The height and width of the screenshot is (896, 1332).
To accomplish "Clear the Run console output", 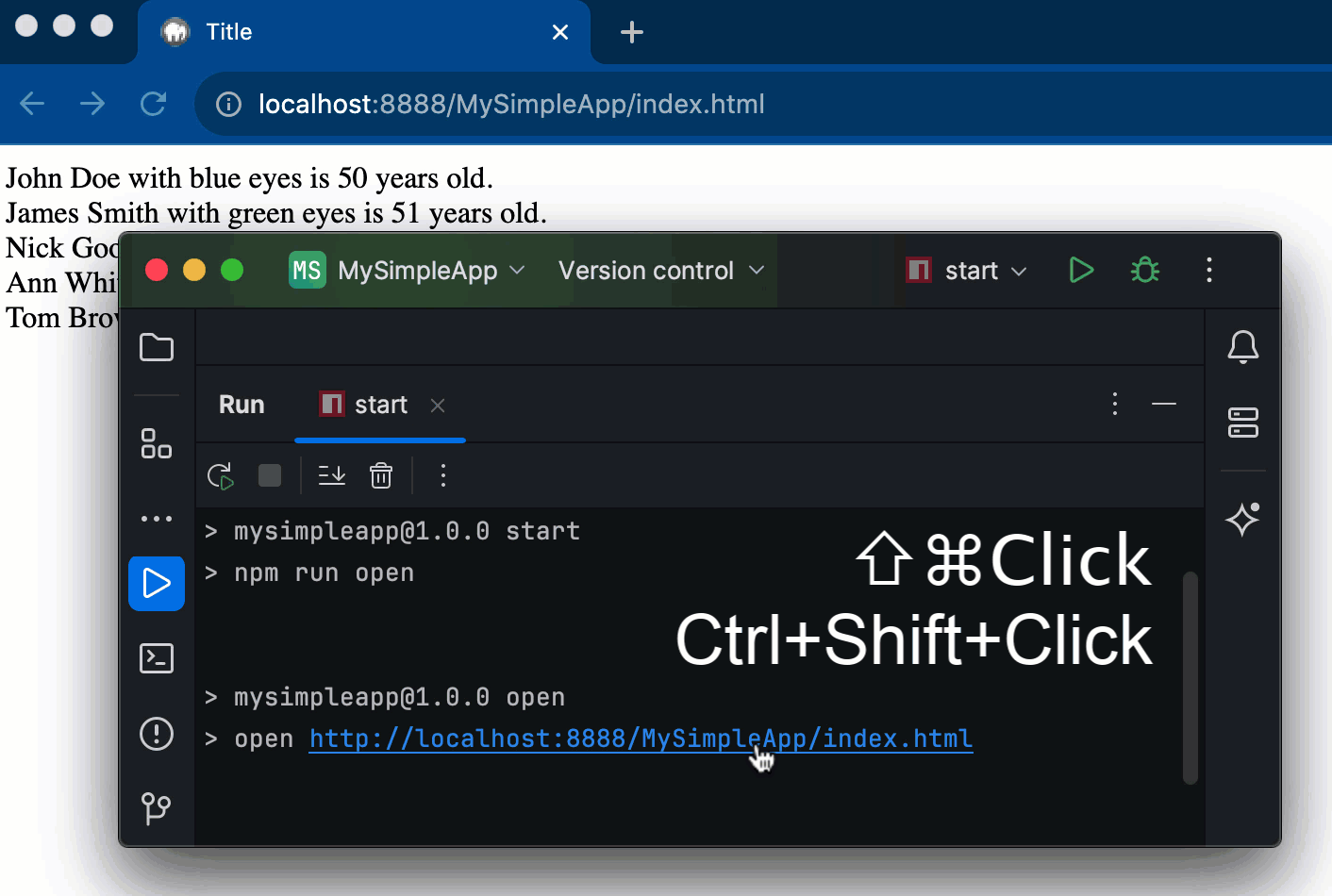I will point(381,475).
